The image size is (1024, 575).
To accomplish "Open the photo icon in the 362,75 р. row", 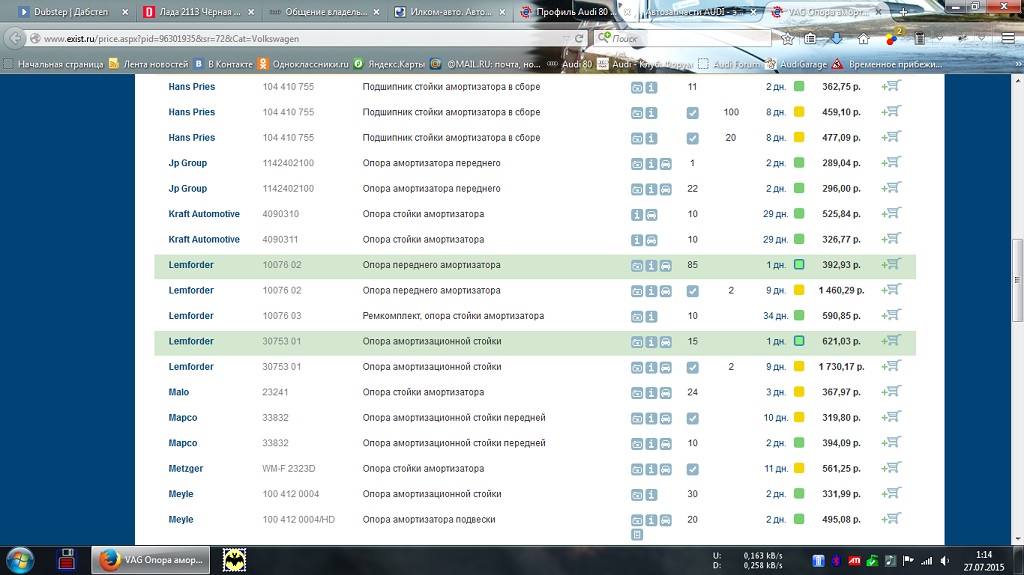I will [637, 88].
